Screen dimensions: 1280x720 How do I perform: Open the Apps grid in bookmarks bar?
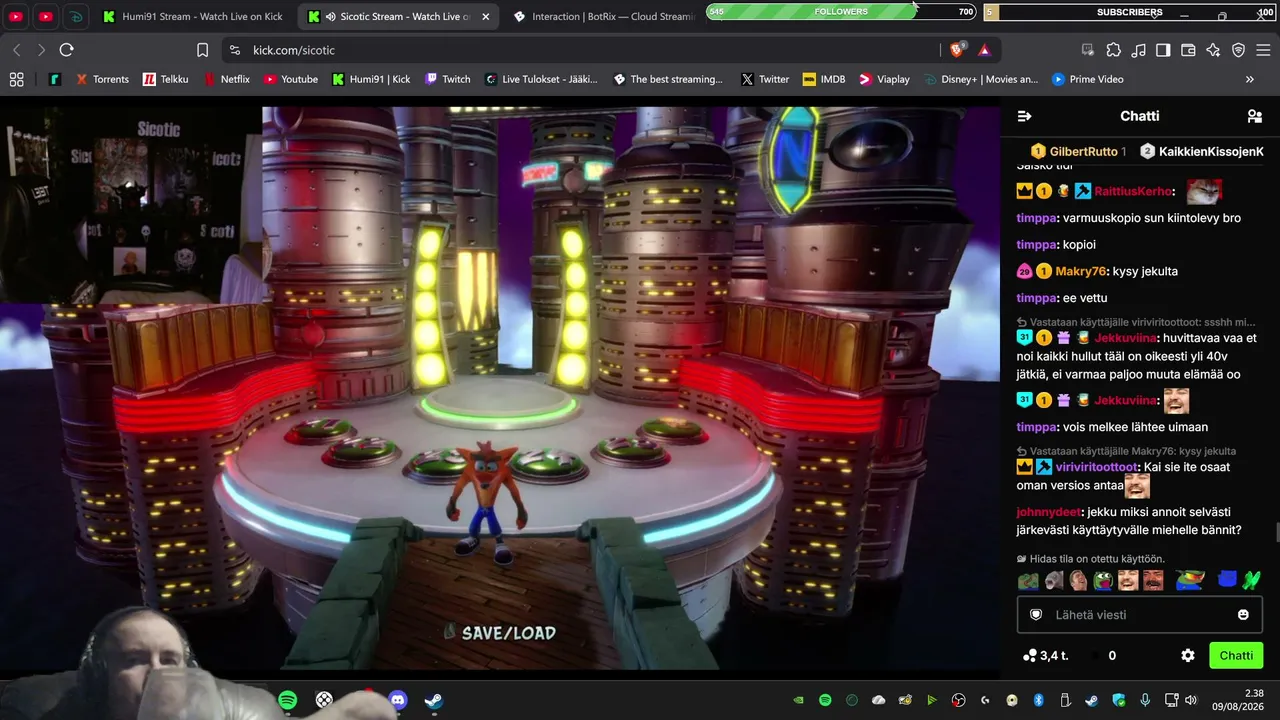tap(16, 79)
